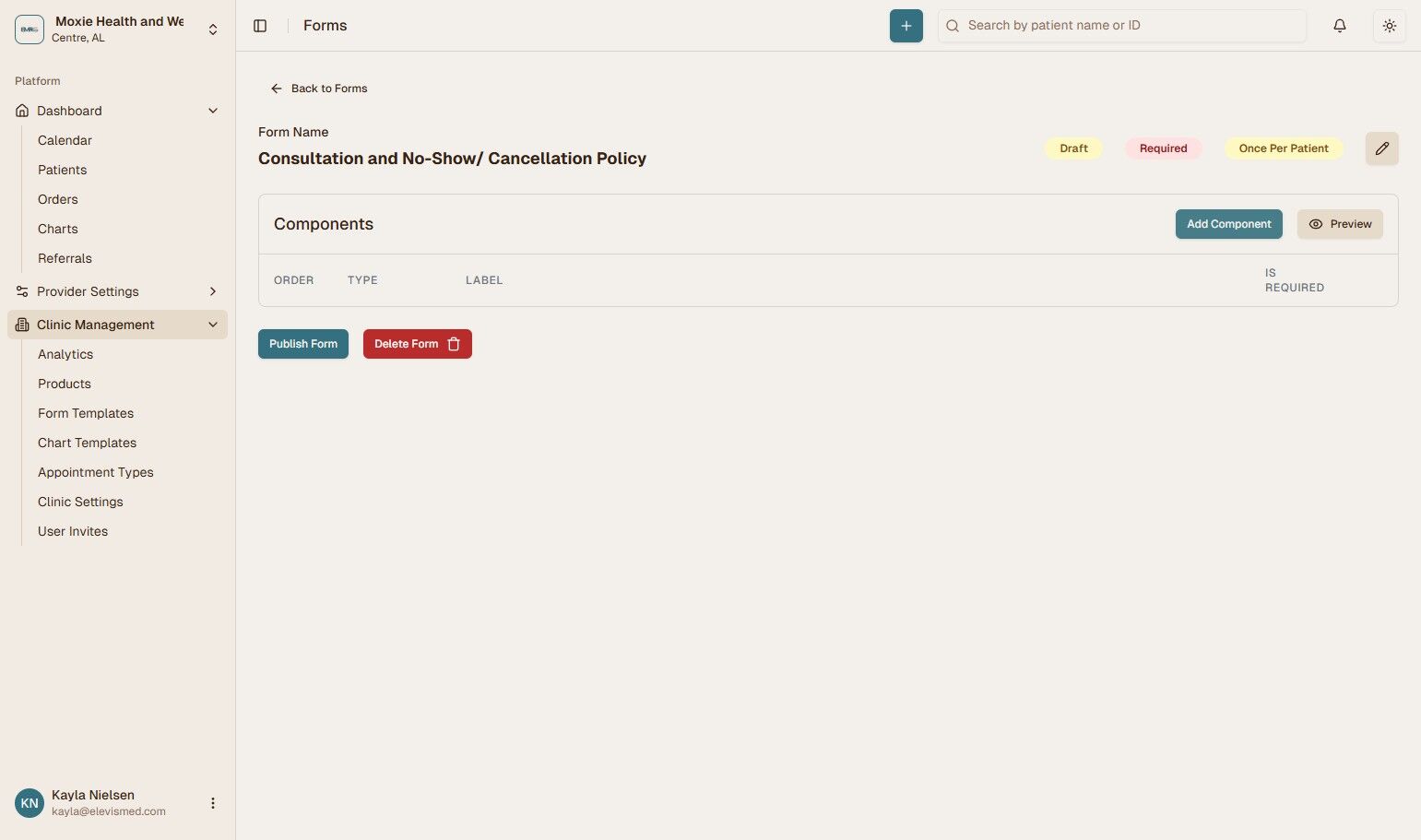
Task: Collapse the Dashboard section chevron
Action: tap(212, 110)
